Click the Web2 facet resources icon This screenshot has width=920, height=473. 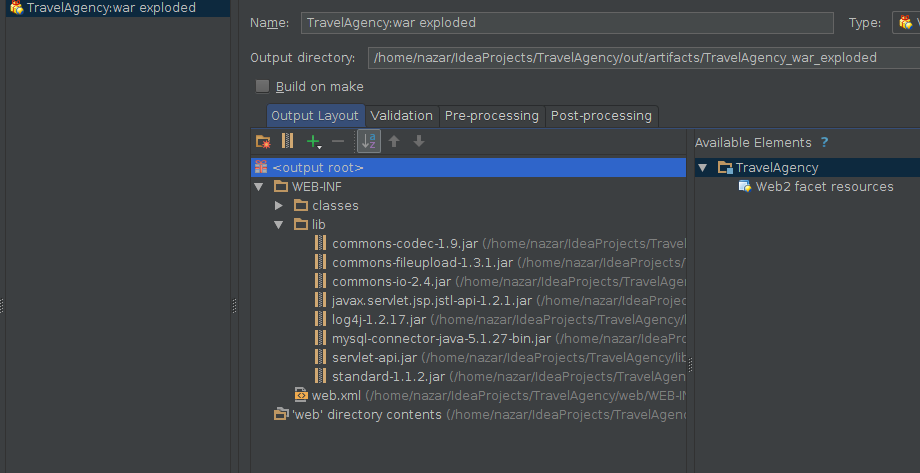coord(745,187)
